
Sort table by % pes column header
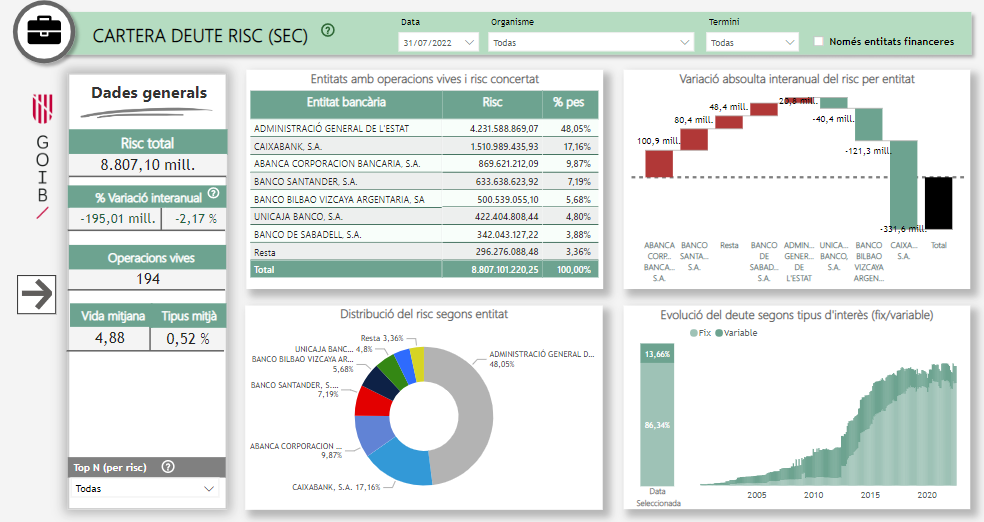pyautogui.click(x=569, y=102)
